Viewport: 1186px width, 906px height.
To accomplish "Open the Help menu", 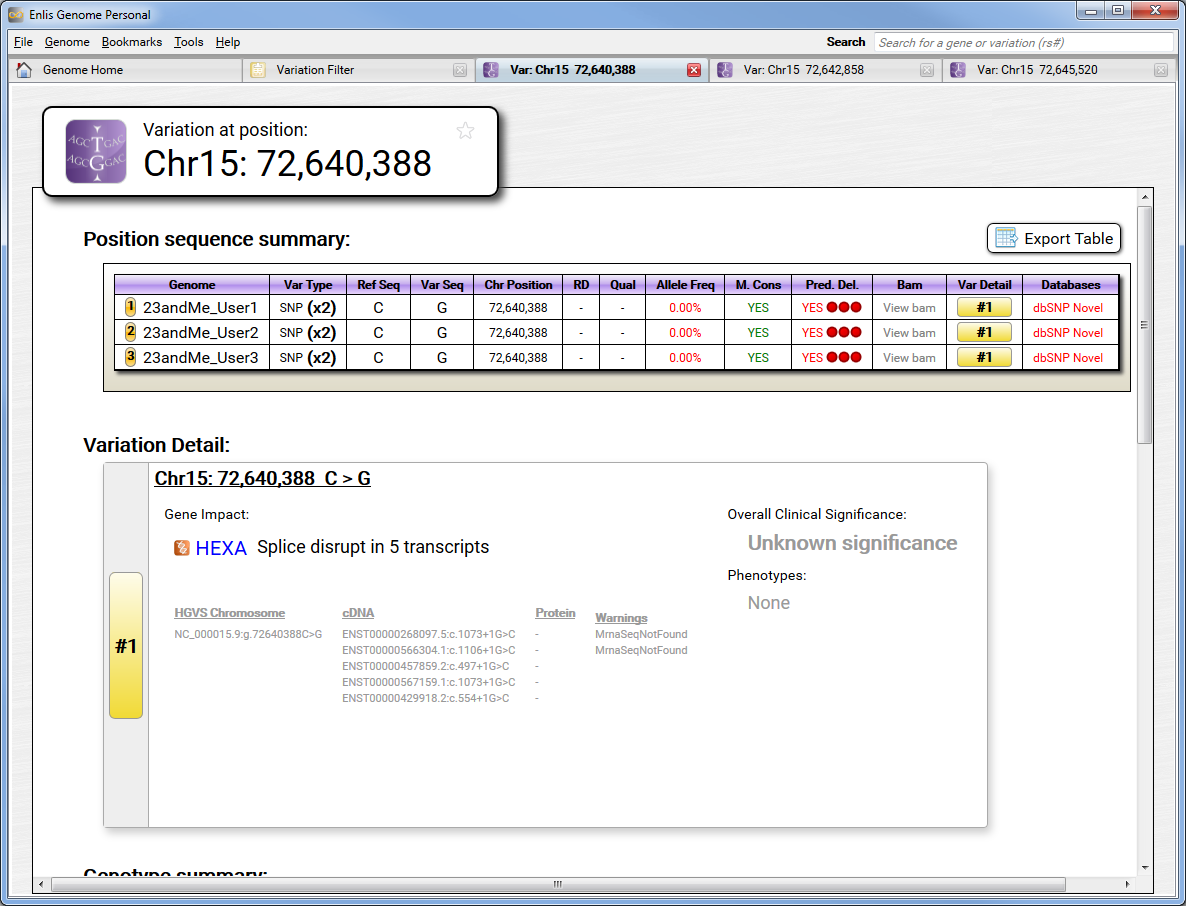I will pos(228,42).
